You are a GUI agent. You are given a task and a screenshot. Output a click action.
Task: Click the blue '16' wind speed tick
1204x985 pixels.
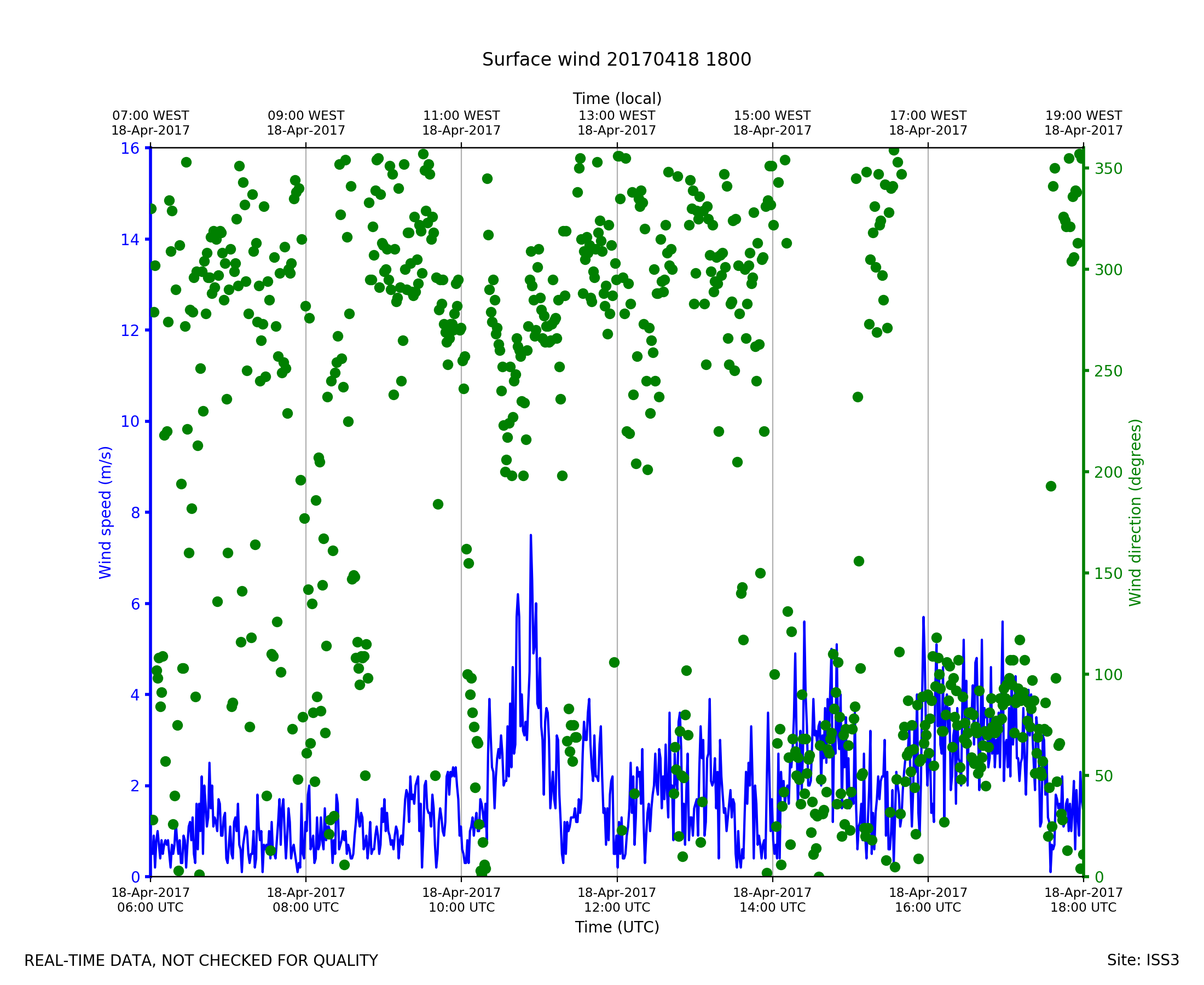[130, 149]
